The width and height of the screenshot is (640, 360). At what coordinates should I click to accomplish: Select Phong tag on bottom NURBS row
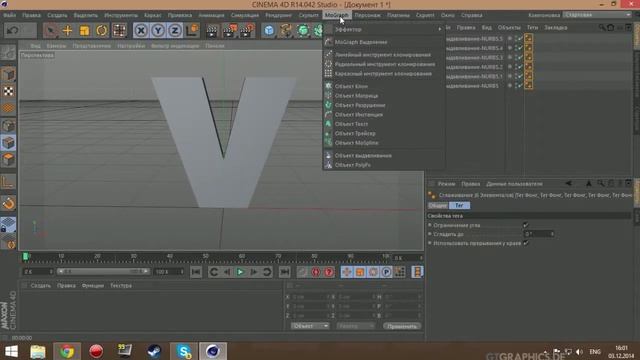[x=529, y=86]
